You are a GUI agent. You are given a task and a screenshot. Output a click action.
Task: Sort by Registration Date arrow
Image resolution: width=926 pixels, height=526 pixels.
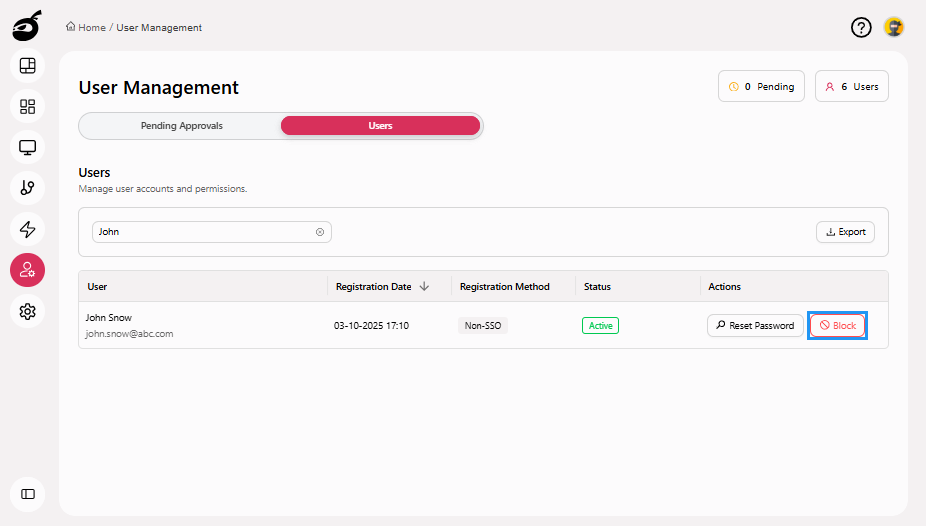[424, 286]
